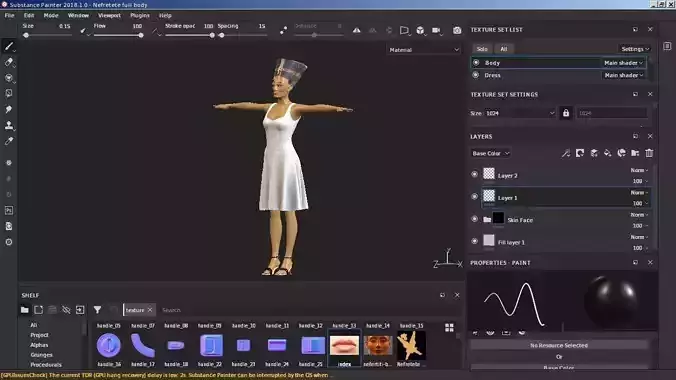Toggle the symmetry icon in top toolbar
The image size is (676, 380).
(357, 30)
